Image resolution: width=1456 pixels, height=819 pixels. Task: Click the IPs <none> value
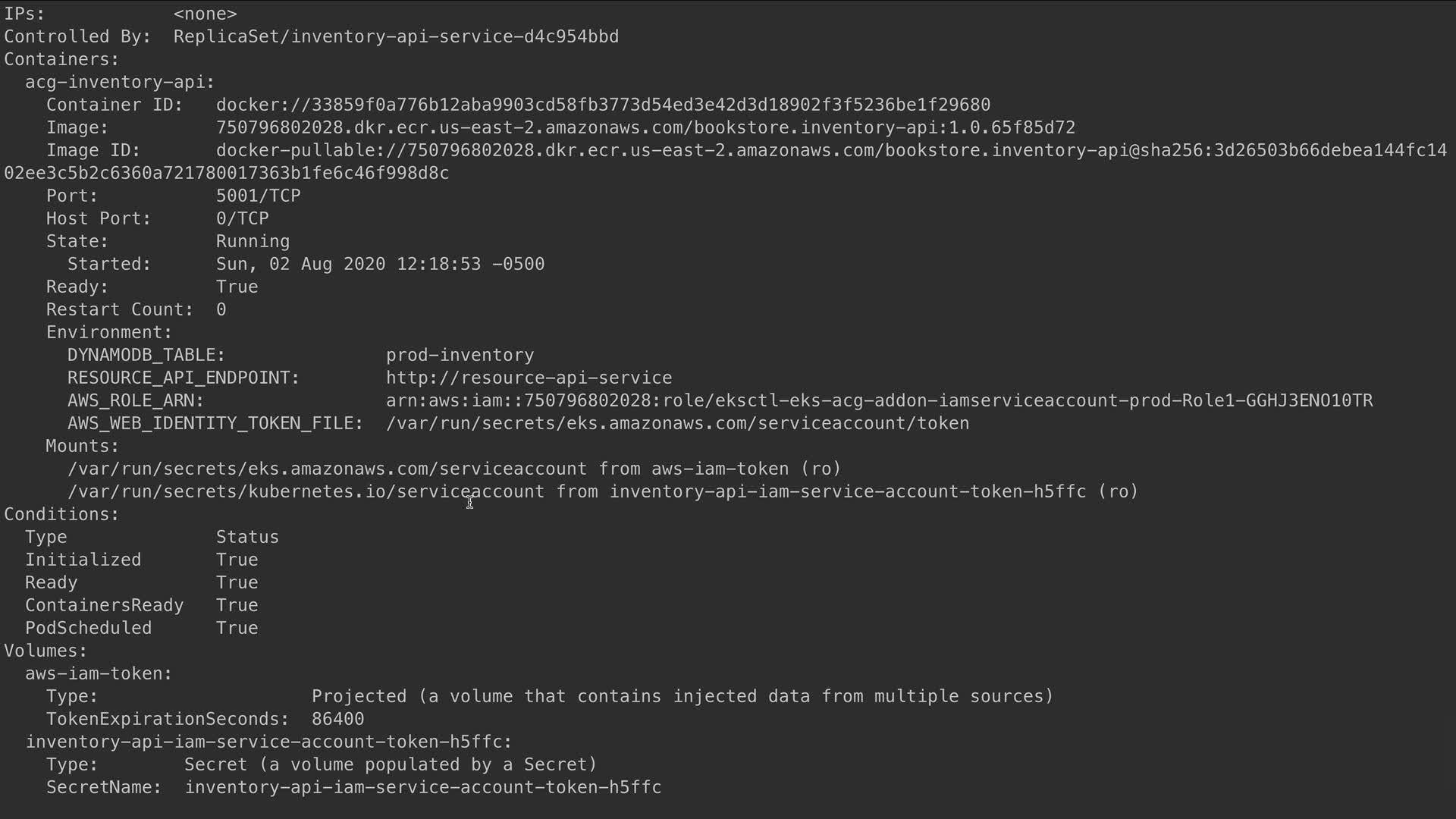point(205,14)
